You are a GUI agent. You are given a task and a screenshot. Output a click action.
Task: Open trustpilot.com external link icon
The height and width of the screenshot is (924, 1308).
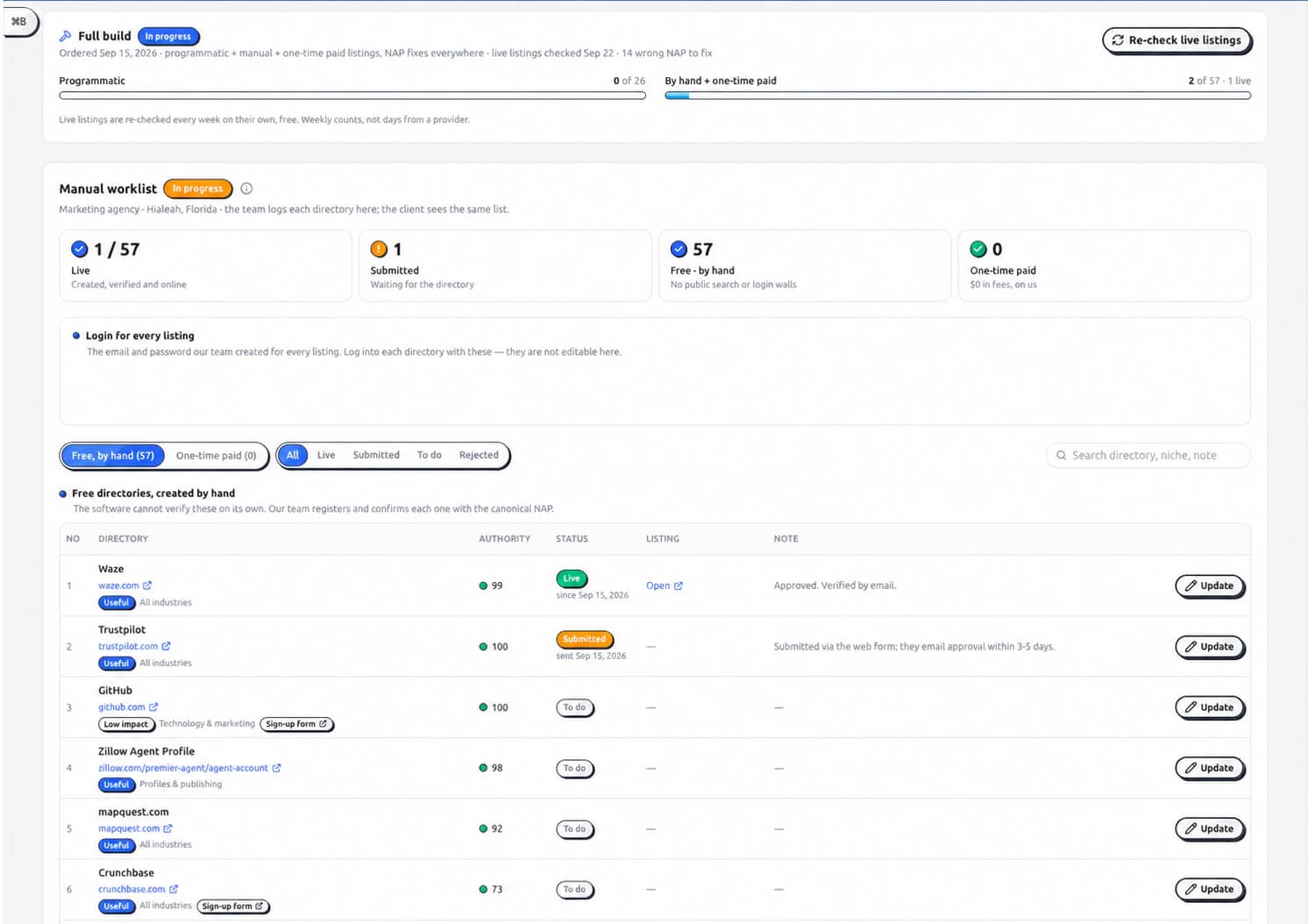166,646
